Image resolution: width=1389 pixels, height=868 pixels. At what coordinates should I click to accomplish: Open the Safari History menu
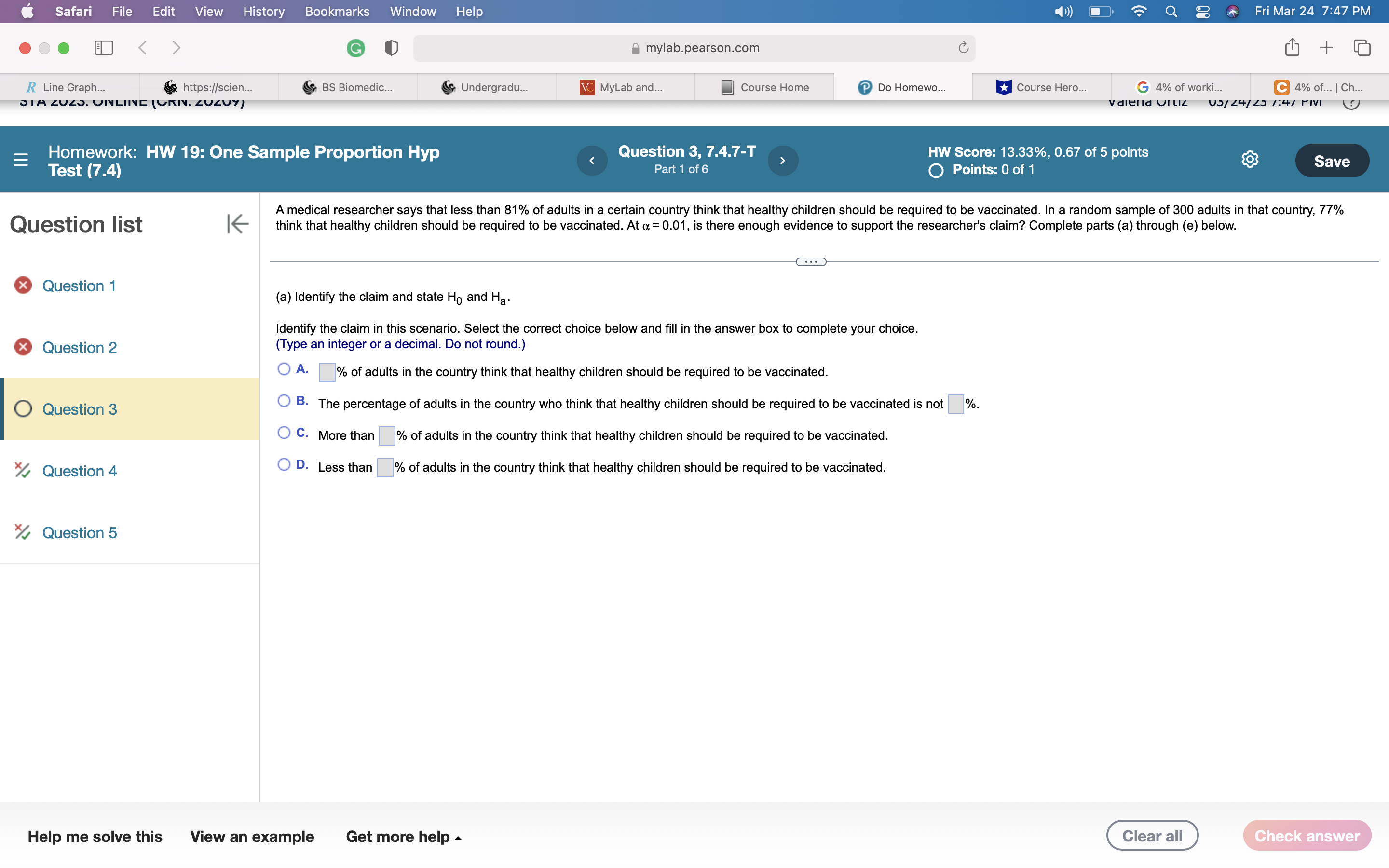(263, 12)
